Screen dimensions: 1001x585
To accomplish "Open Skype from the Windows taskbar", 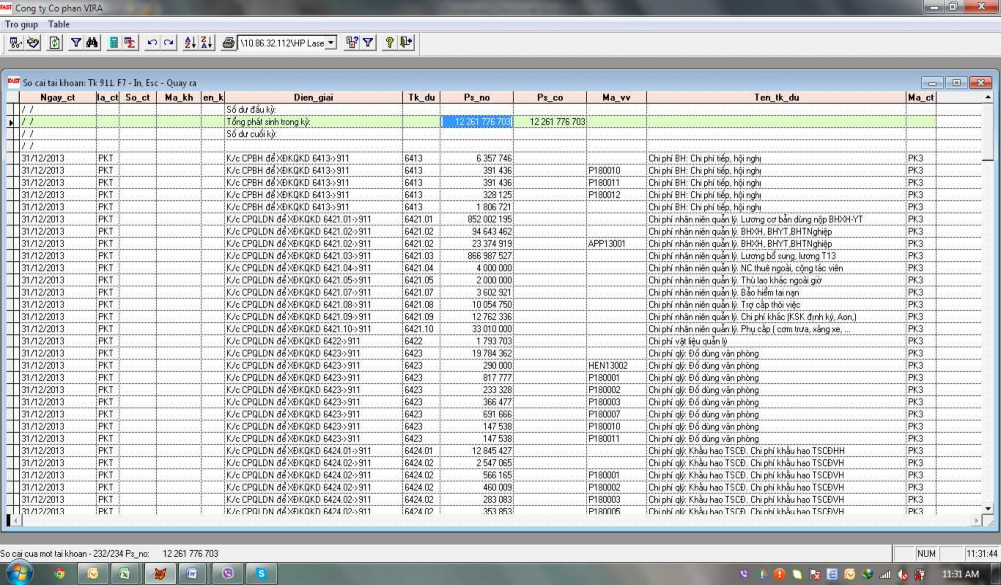I will coord(262,575).
